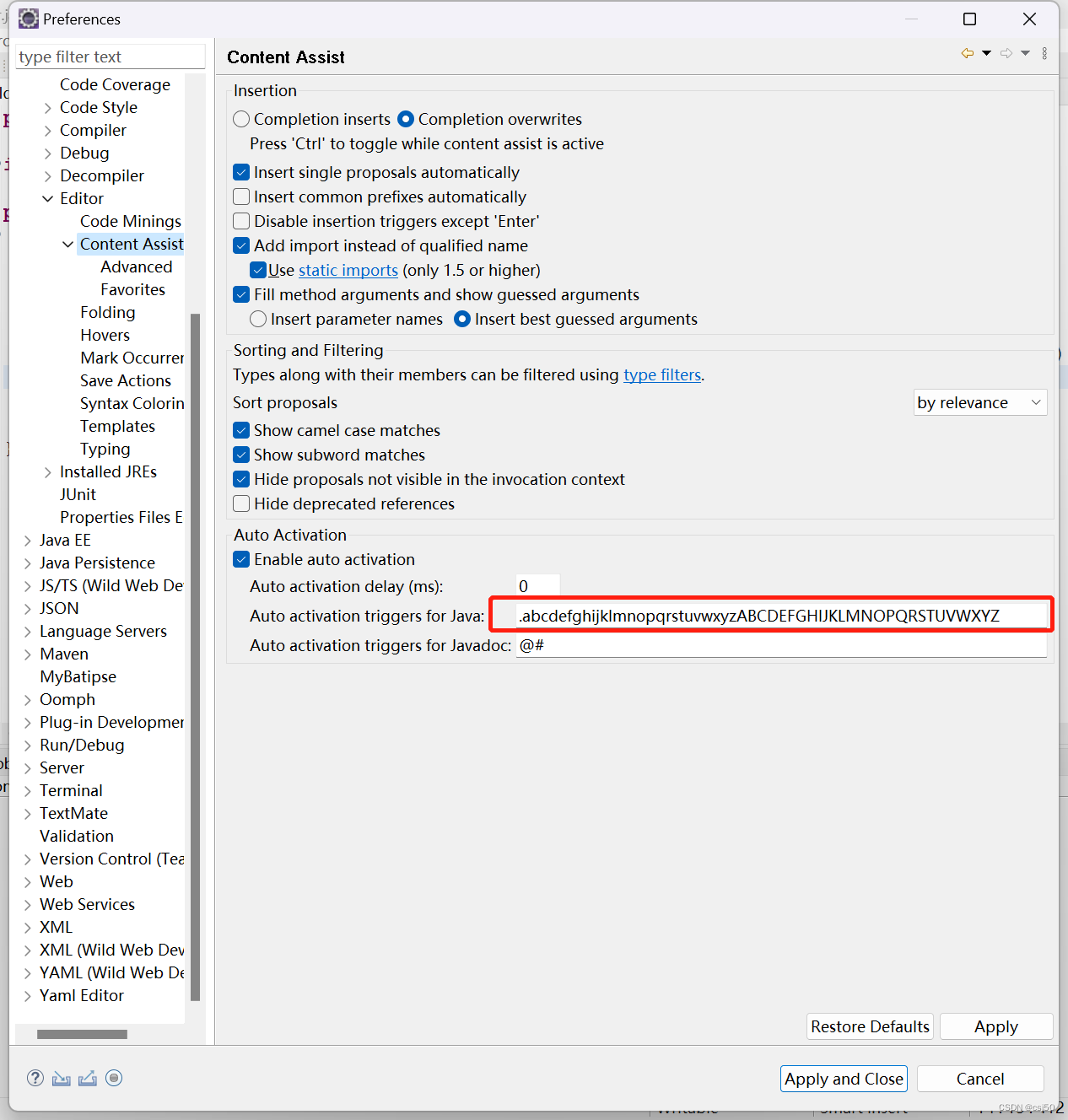Click the Forward navigation arrow icon

point(1006,53)
